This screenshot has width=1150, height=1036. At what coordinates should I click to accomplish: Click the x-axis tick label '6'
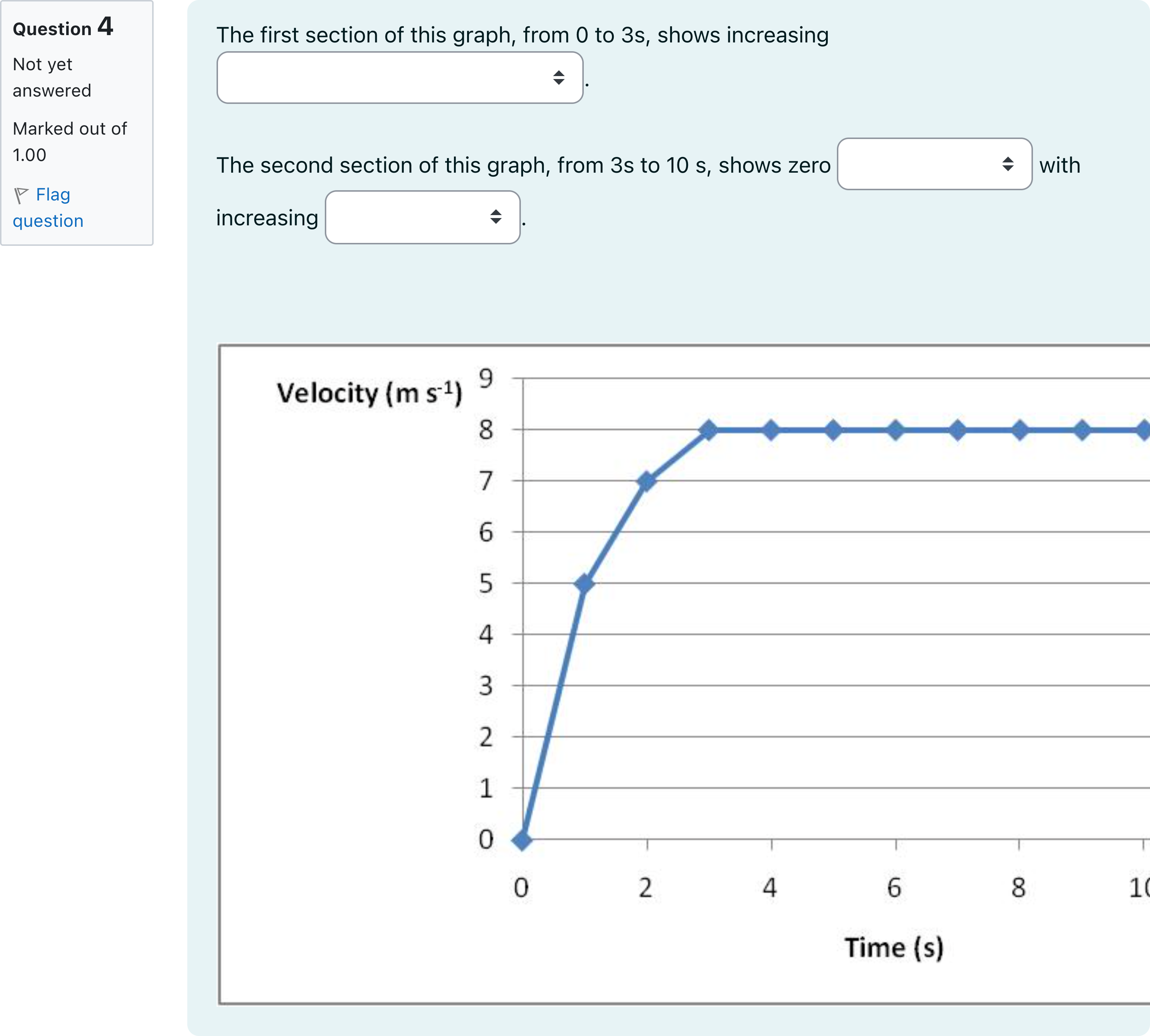point(895,887)
